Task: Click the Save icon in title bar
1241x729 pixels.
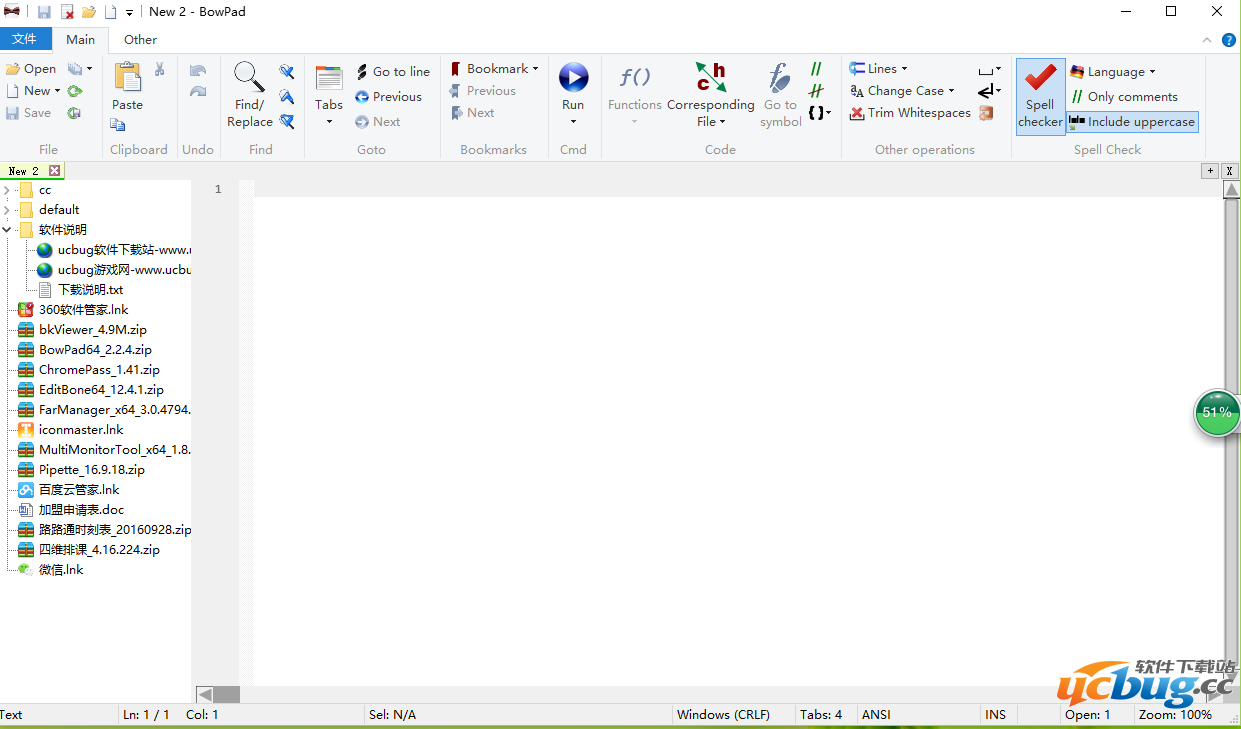Action: point(44,12)
